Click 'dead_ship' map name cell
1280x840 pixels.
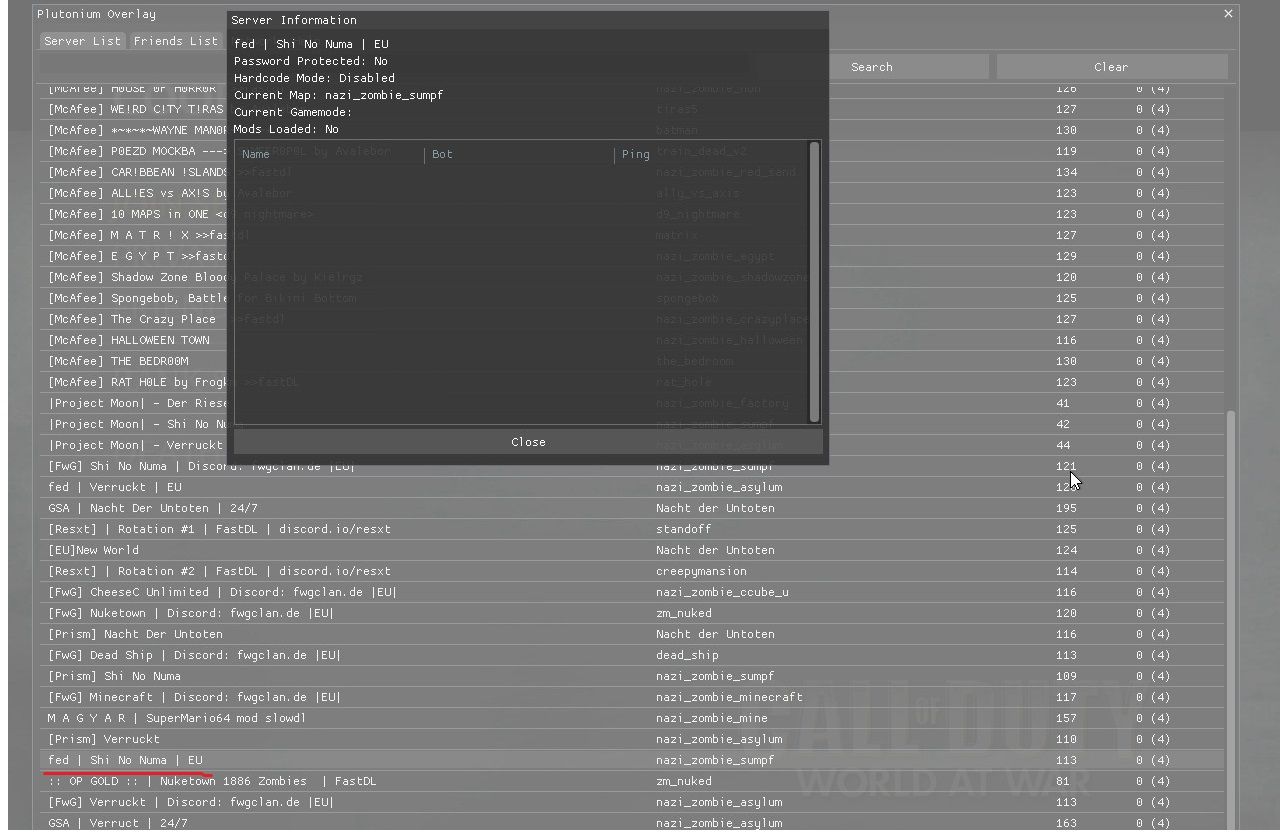[687, 655]
